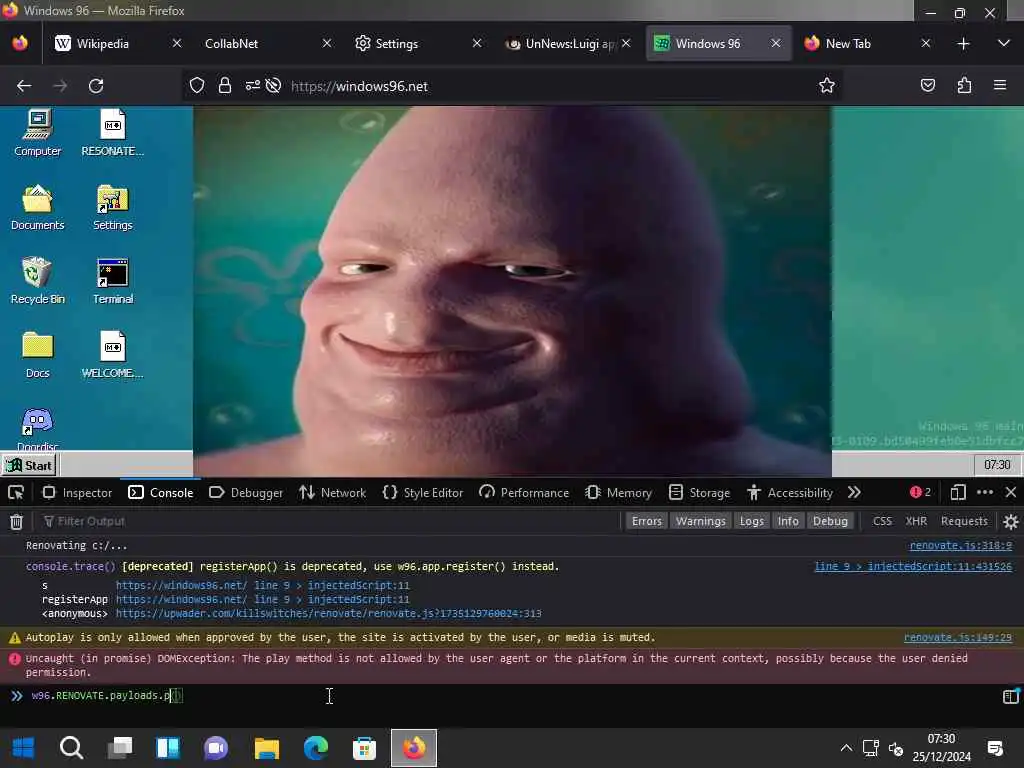The height and width of the screenshot is (768, 1024).
Task: Open the Pocket save icon
Action: tap(928, 86)
